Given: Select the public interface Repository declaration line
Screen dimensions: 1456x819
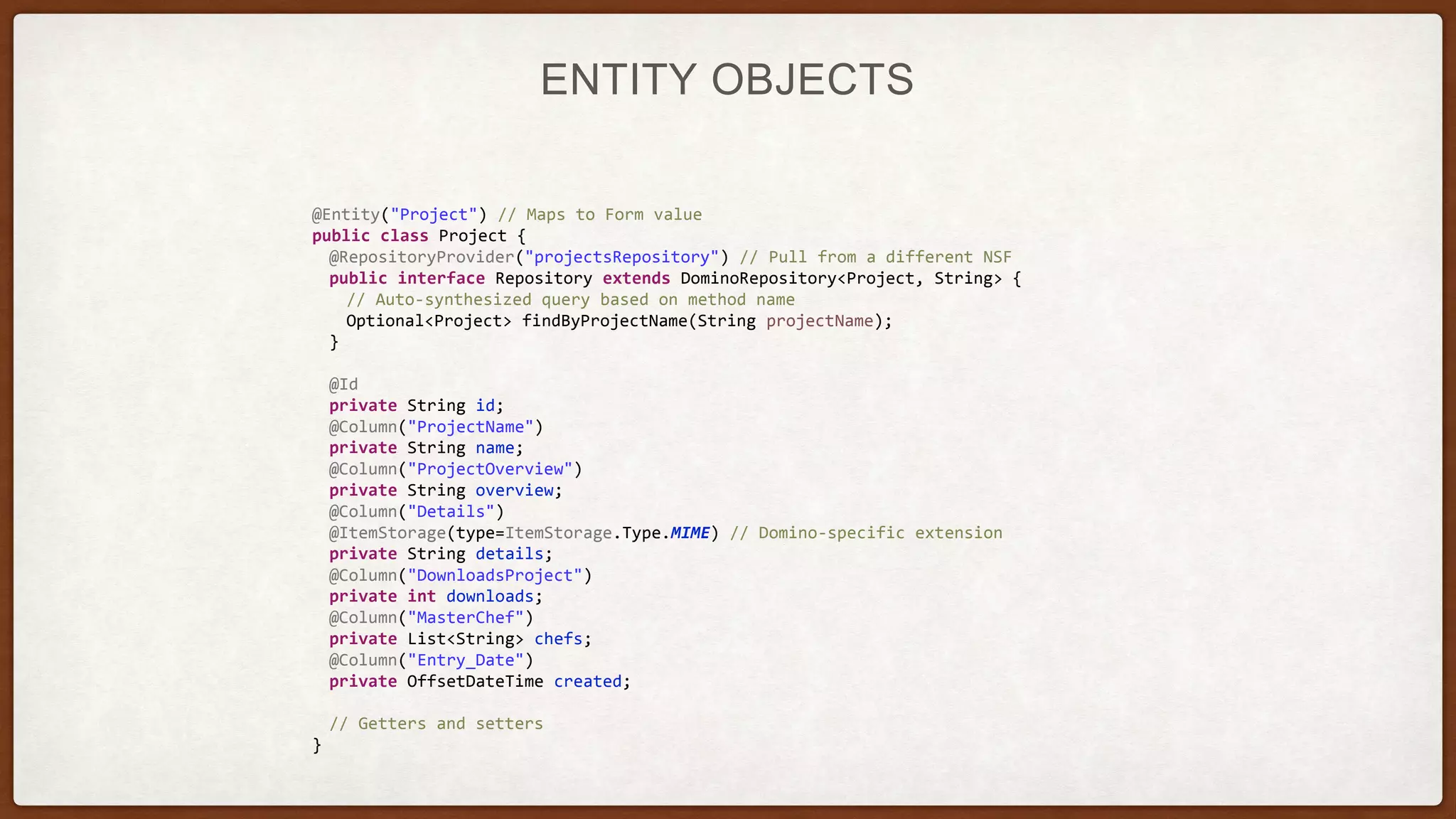Looking at the screenshot, I should 675,279.
